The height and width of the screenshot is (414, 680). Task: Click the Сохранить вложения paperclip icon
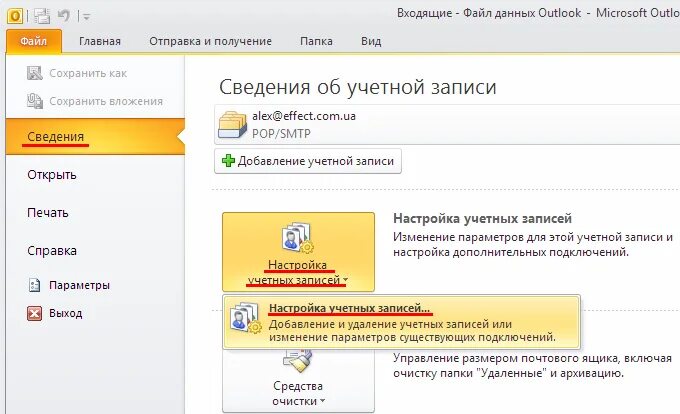pyautogui.click(x=35, y=101)
